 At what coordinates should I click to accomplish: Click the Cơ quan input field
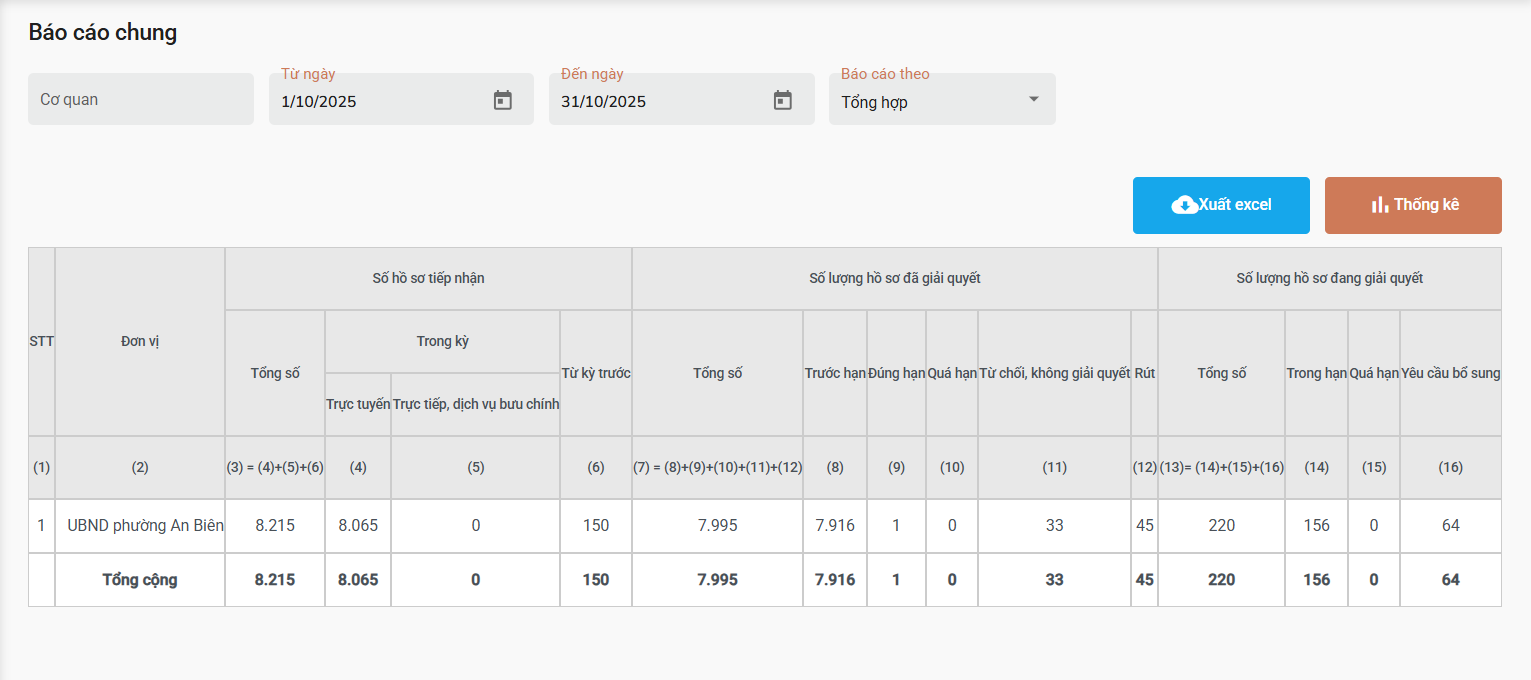click(x=141, y=99)
